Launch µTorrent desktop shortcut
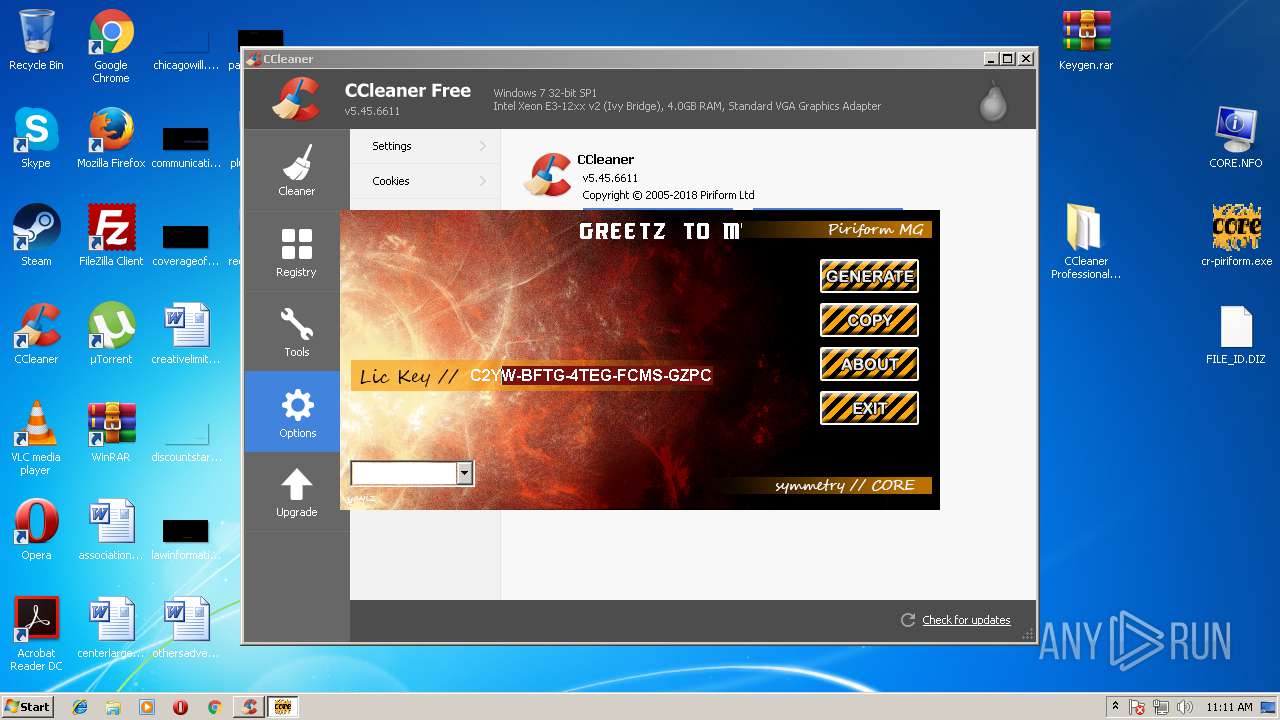1280x720 pixels. [x=111, y=335]
